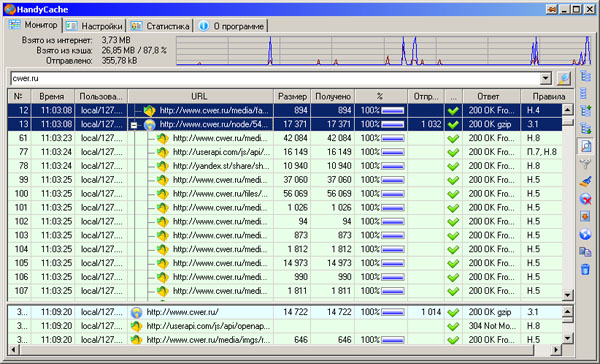Click green checkmark in row 12
This screenshot has height=364, width=600.
coord(453,111)
